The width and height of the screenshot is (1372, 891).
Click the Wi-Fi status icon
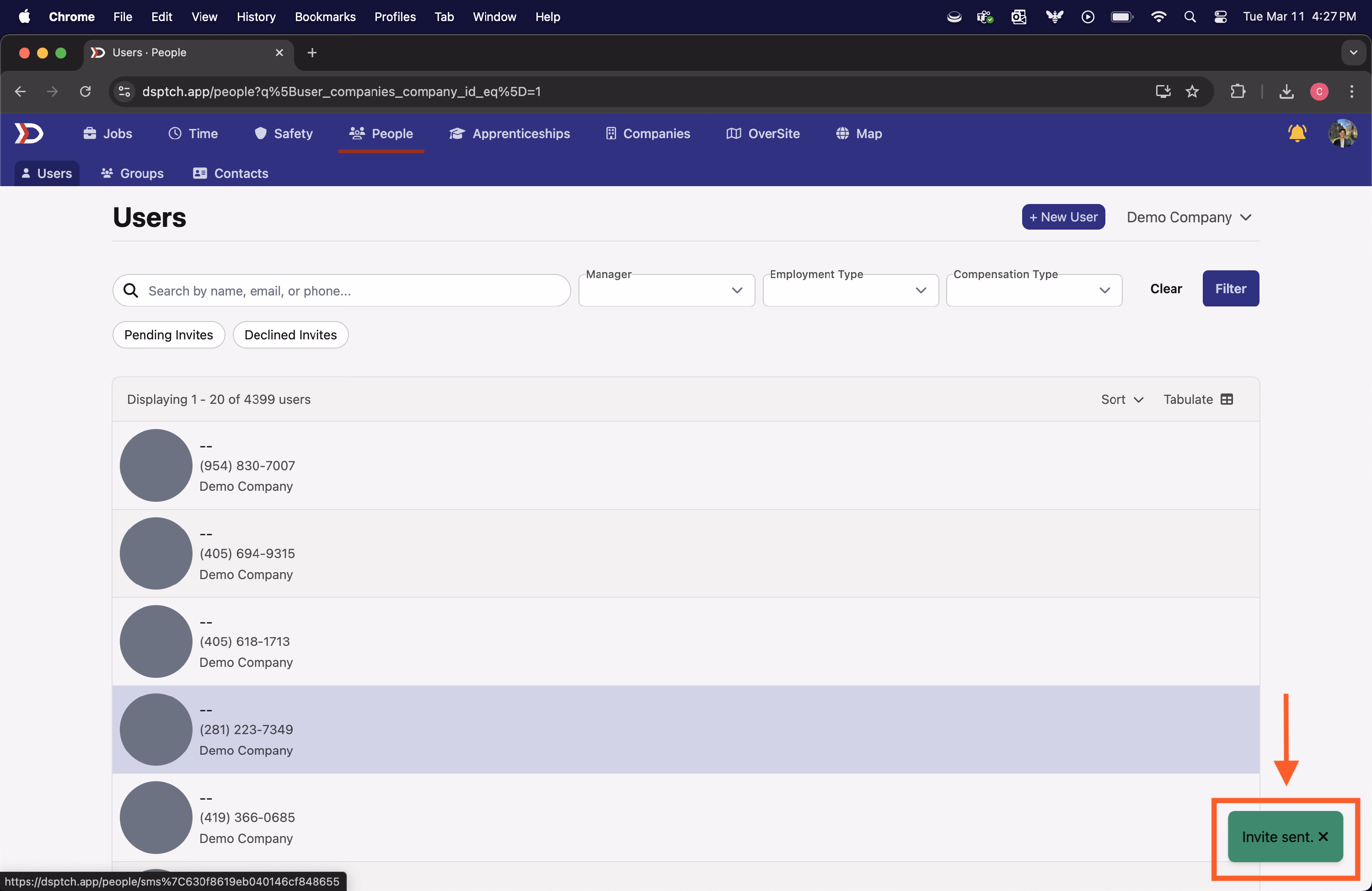tap(1158, 17)
